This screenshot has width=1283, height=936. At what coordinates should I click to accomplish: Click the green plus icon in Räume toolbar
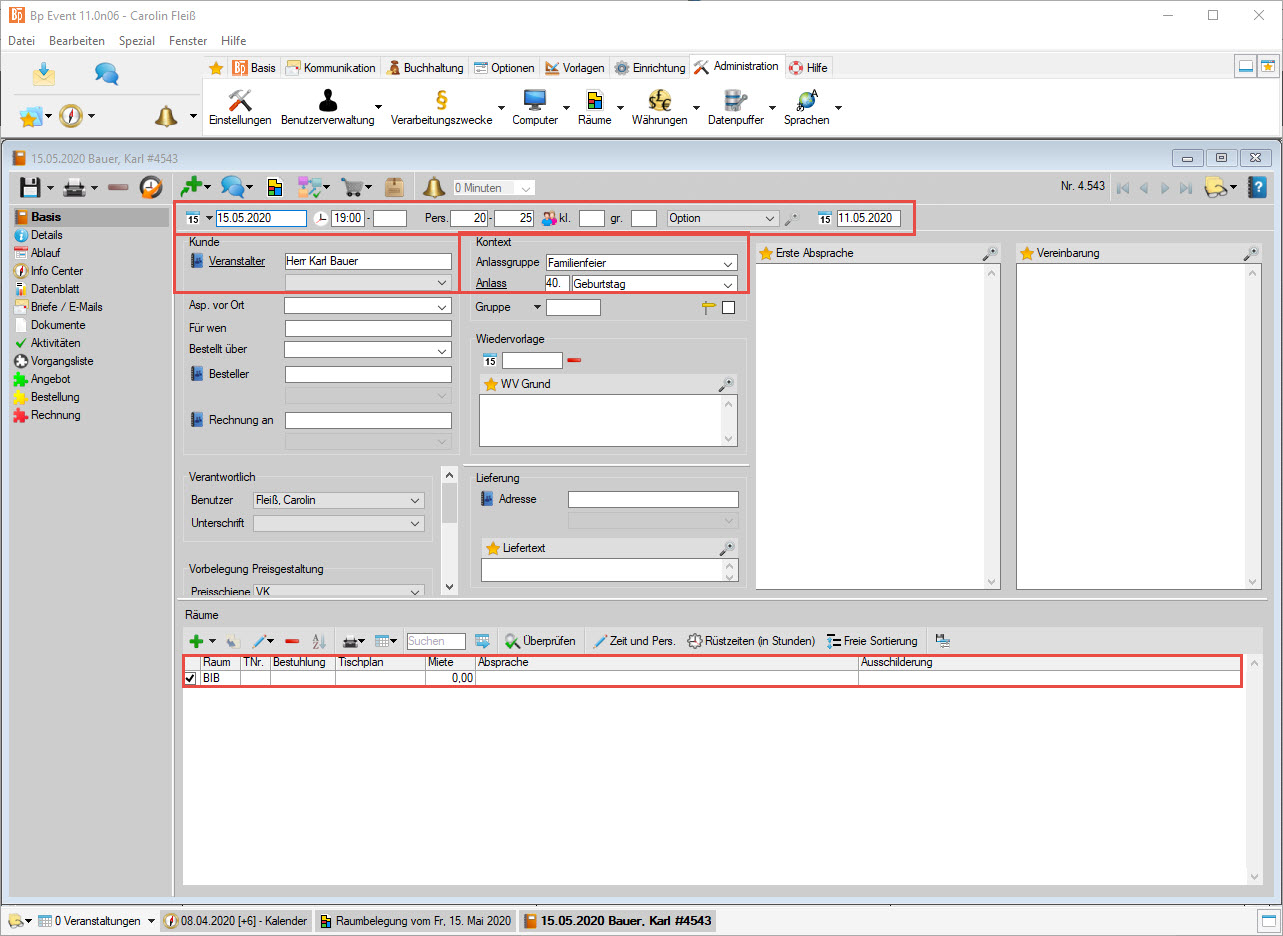tap(196, 641)
